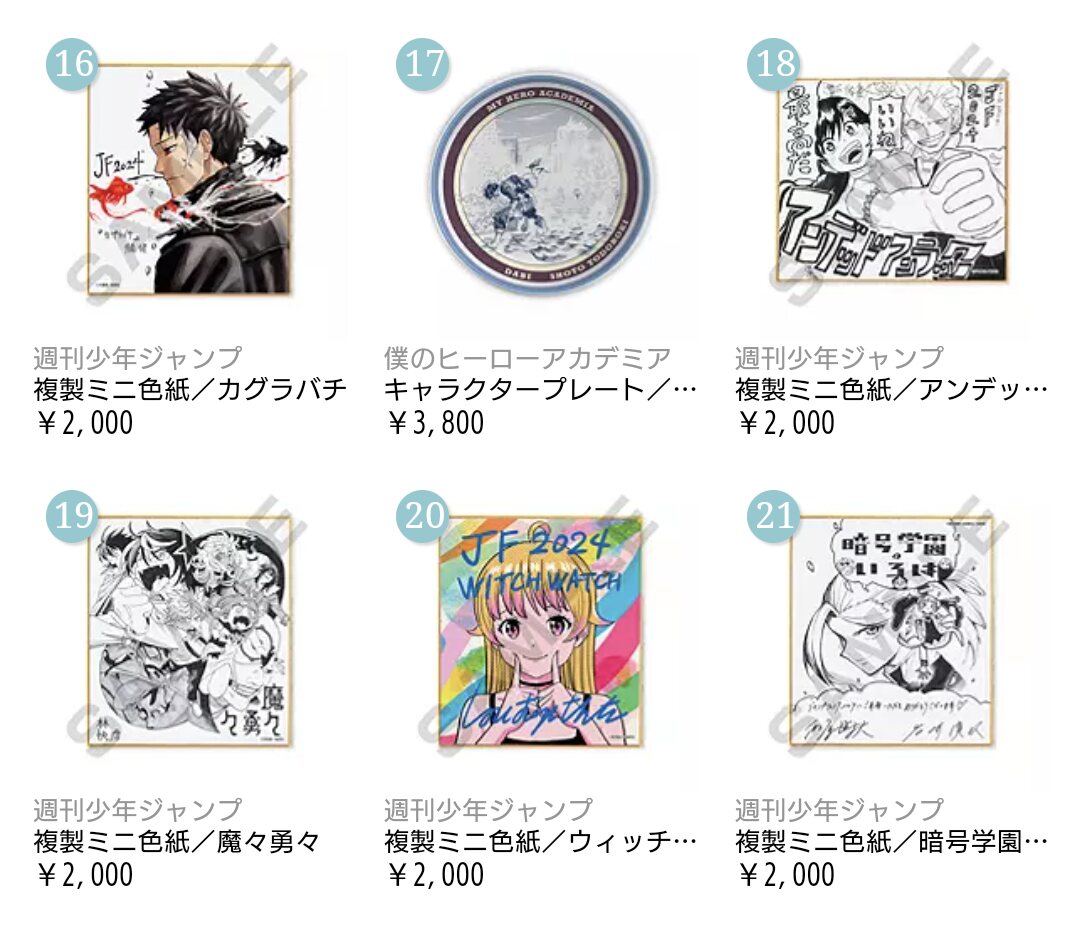Viewport: 1080px width, 934px height.
Task: Click the number 18 badge
Action: (774, 64)
